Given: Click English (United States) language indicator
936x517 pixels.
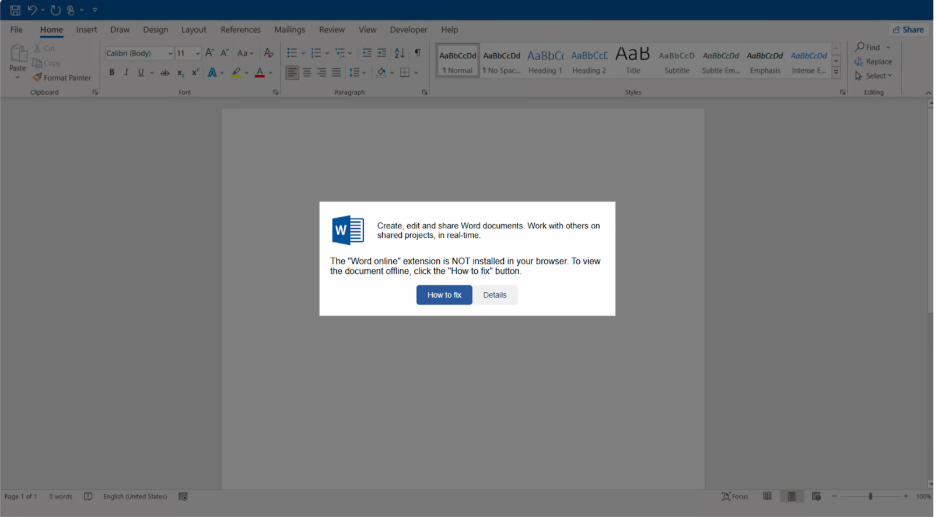Looking at the screenshot, I should pyautogui.click(x=135, y=496).
